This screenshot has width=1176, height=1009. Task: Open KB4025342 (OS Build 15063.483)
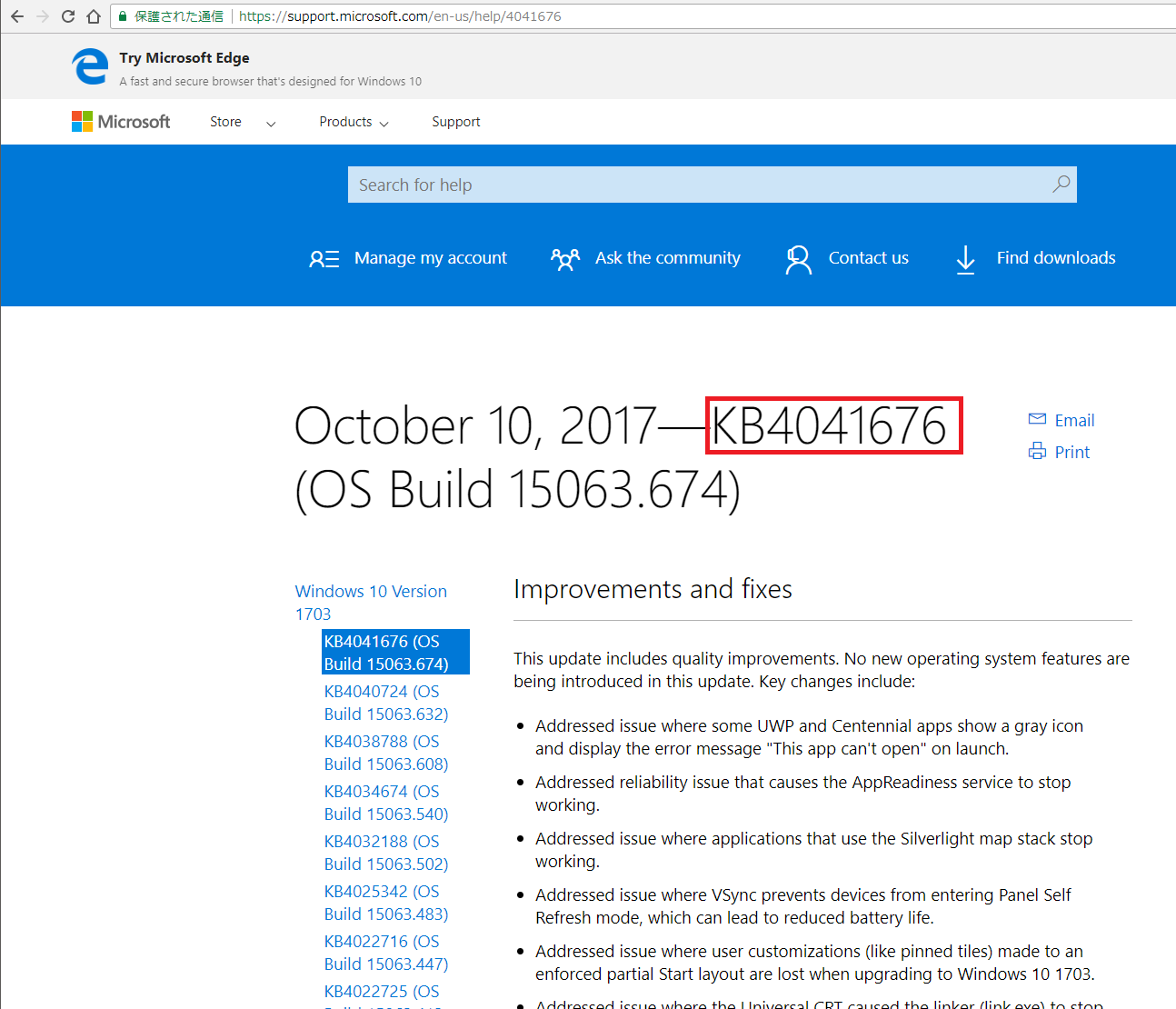pos(386,903)
